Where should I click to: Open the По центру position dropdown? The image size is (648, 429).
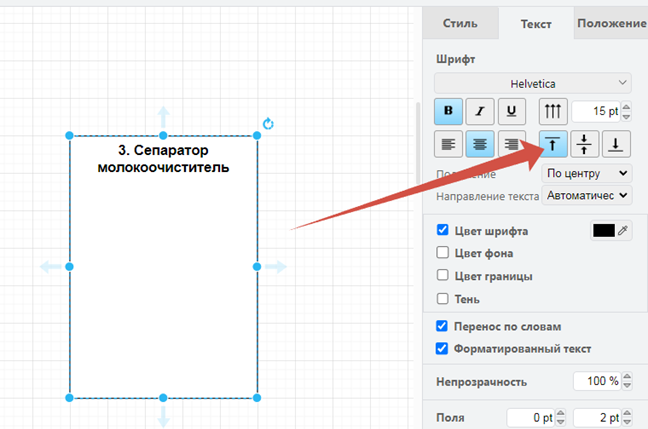click(586, 173)
